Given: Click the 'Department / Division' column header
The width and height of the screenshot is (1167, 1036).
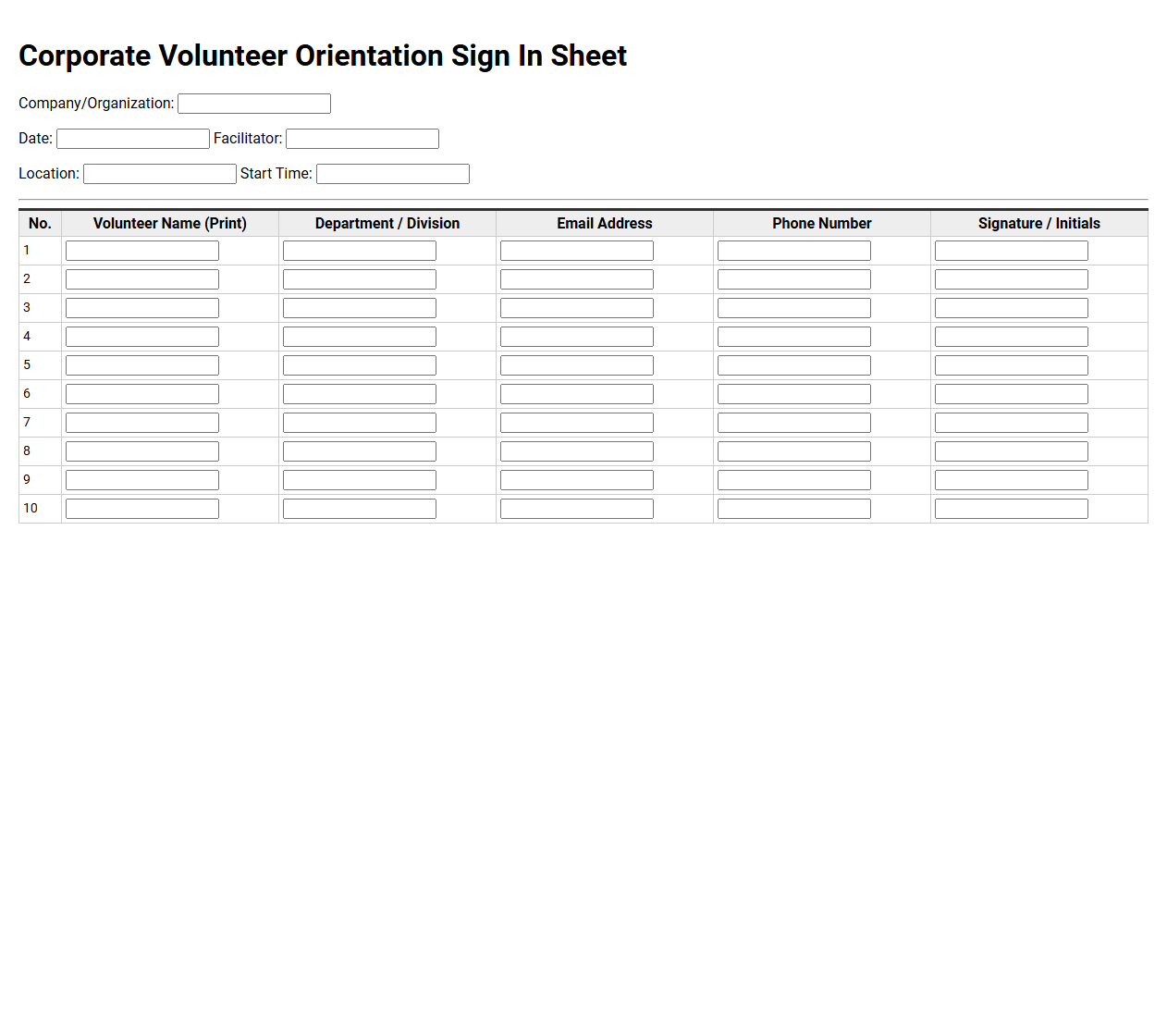Looking at the screenshot, I should tap(387, 224).
